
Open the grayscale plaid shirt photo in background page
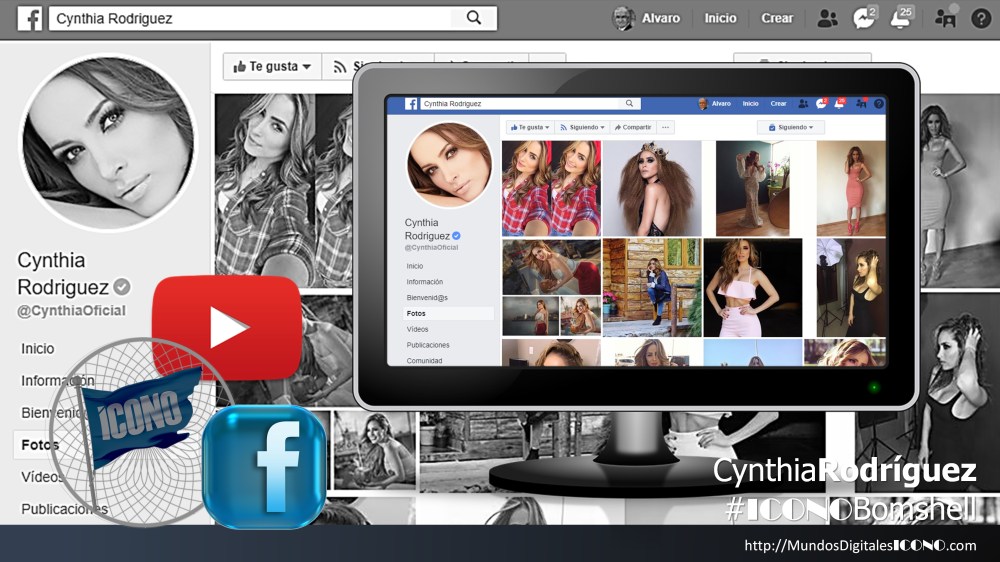pos(283,190)
